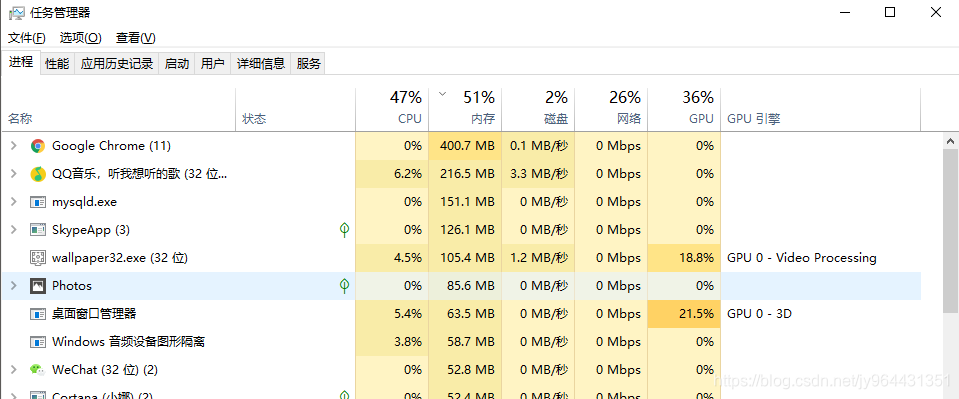Image resolution: width=959 pixels, height=399 pixels.
Task: Switch to the 性能 tab
Action: point(57,63)
